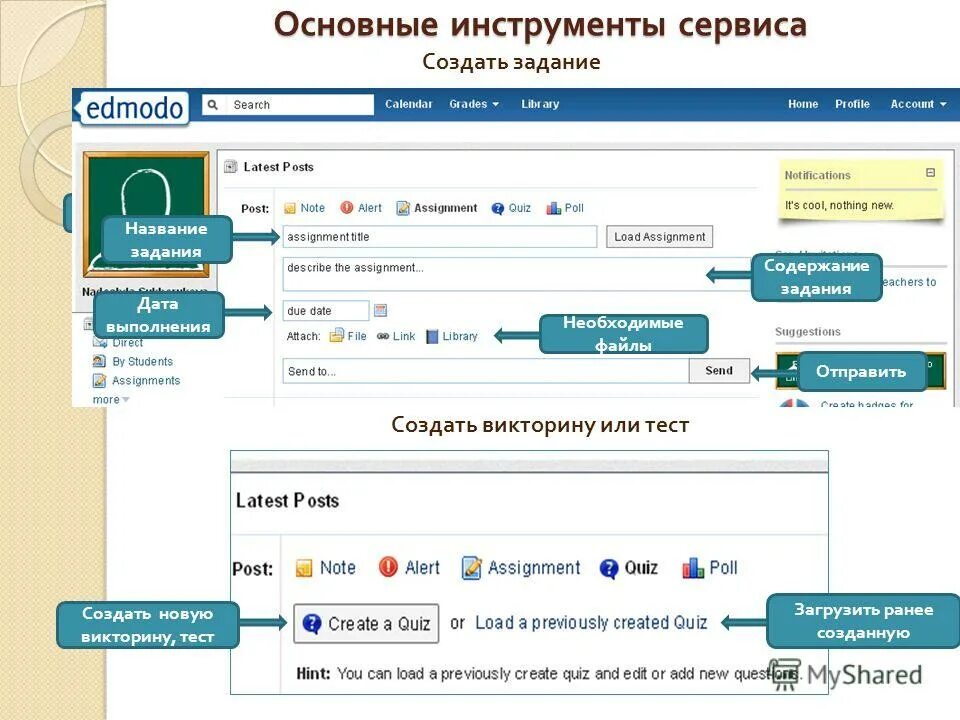Click the Load Assignment button
This screenshot has width=960, height=720.
(x=659, y=237)
